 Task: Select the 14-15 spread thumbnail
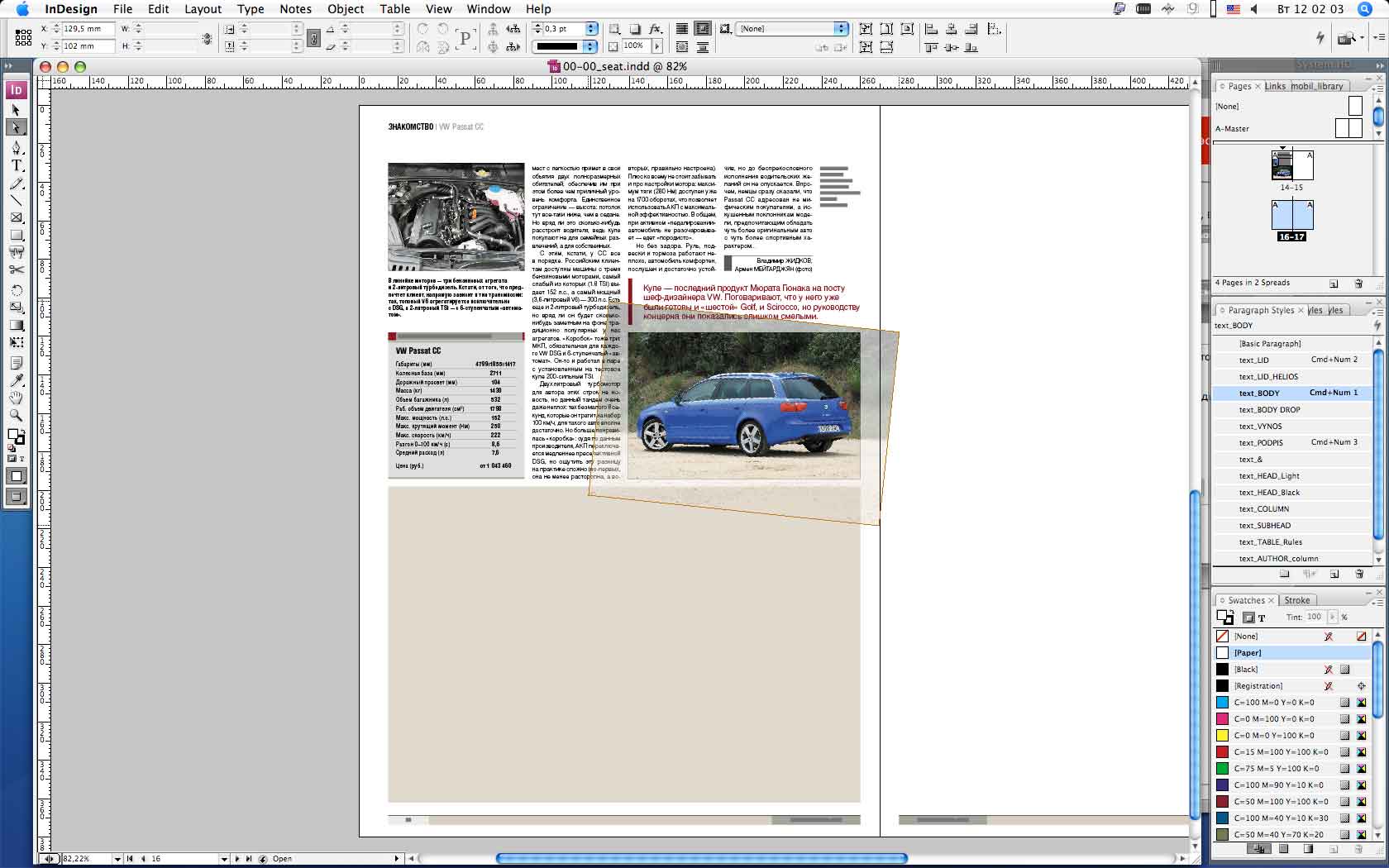[1291, 165]
